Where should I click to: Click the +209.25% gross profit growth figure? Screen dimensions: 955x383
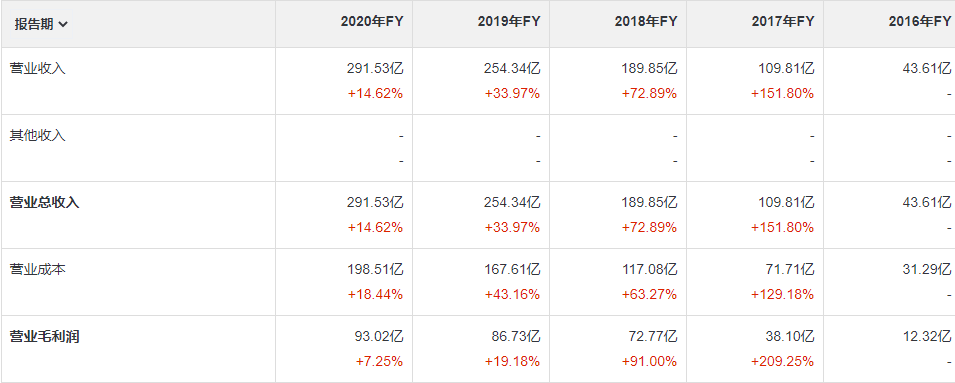(x=782, y=362)
